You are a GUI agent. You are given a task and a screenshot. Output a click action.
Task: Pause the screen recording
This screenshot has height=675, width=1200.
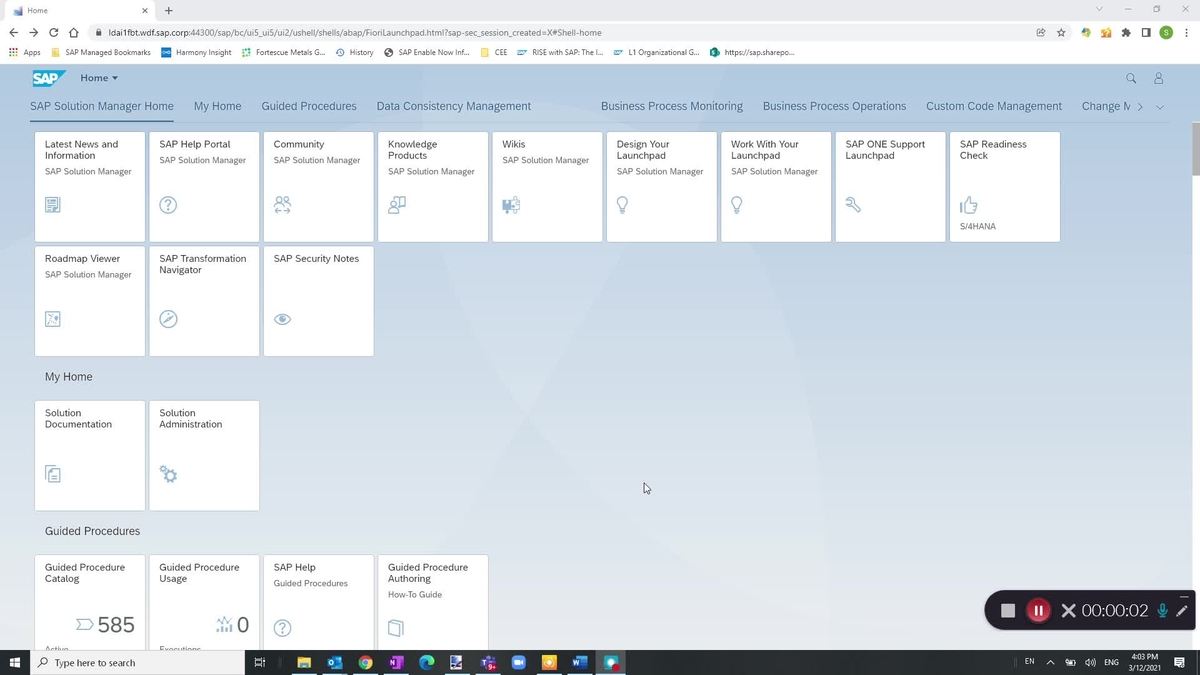point(1038,610)
